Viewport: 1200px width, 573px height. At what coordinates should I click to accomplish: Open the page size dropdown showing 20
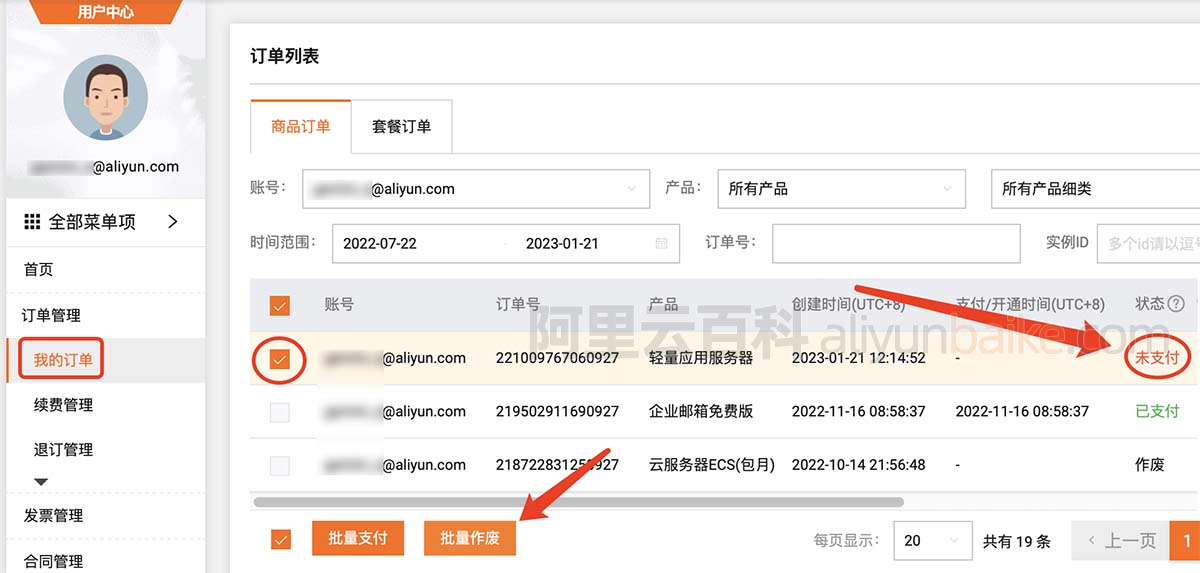pyautogui.click(x=932, y=540)
